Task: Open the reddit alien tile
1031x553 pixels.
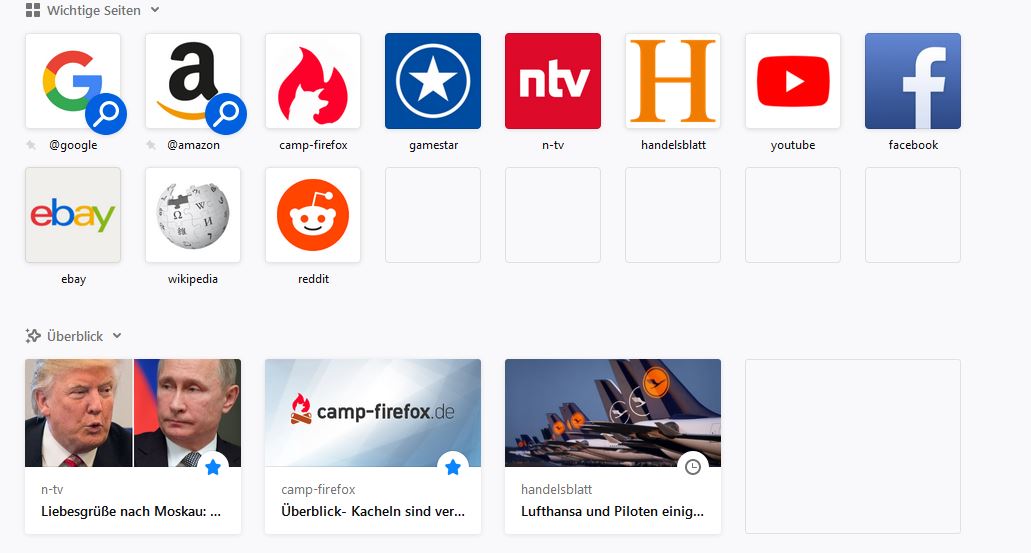Action: [x=313, y=215]
